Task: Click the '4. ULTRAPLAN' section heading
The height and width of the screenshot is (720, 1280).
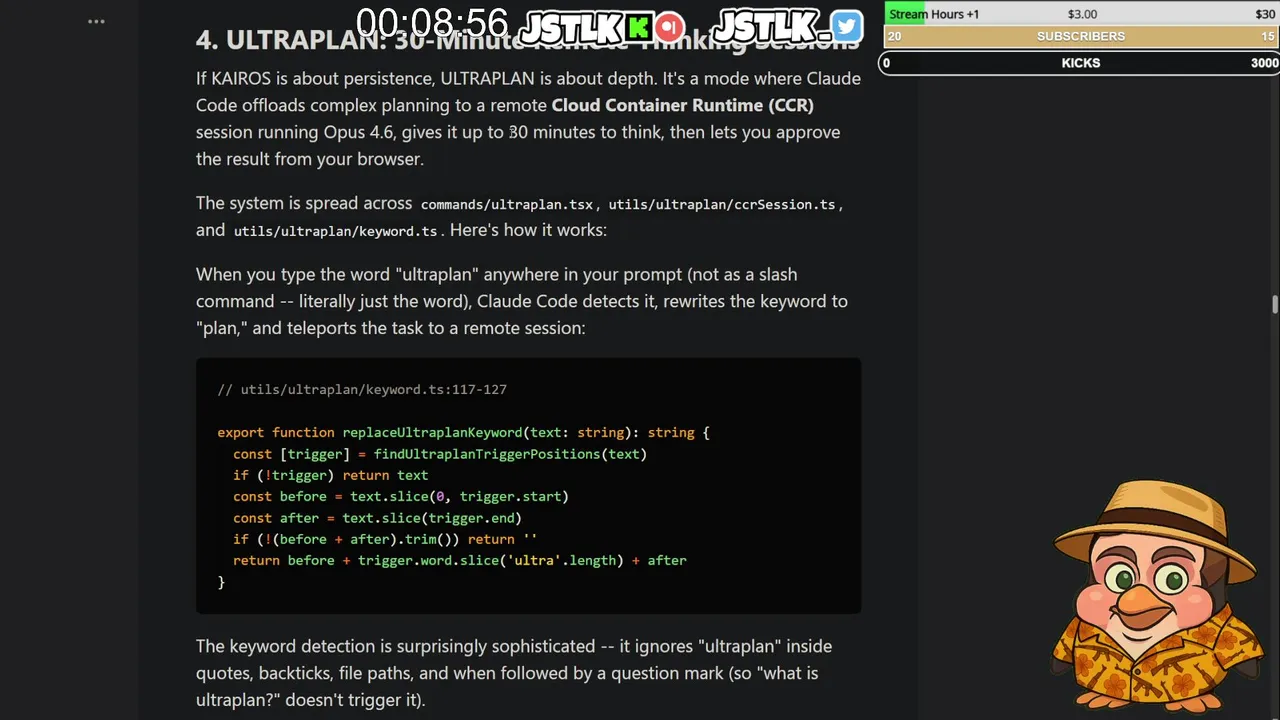Action: [527, 40]
